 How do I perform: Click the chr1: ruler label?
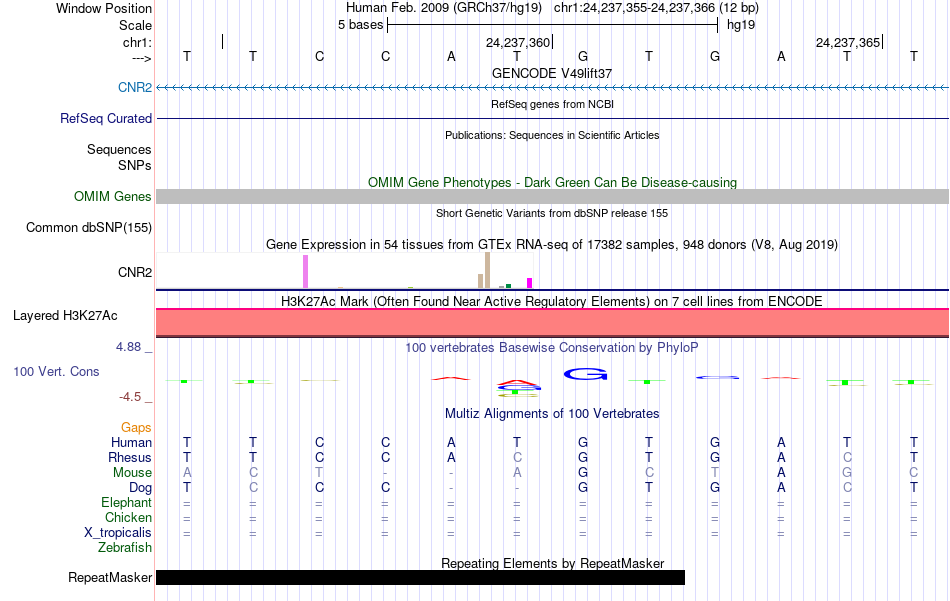pyautogui.click(x=137, y=42)
